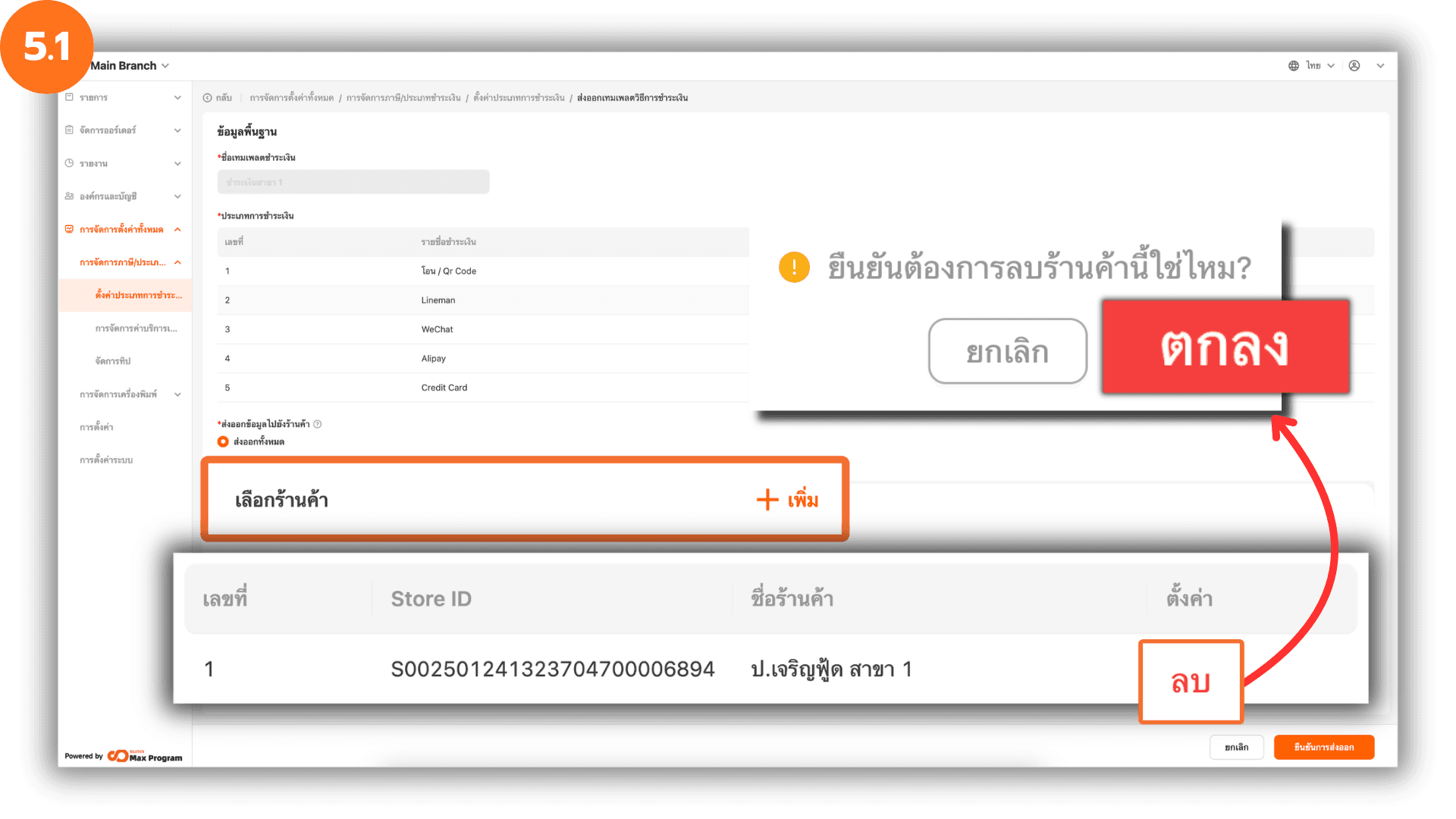Screen dimensions: 1456x819
Task: Click ลบ to delete store row
Action: [1191, 682]
